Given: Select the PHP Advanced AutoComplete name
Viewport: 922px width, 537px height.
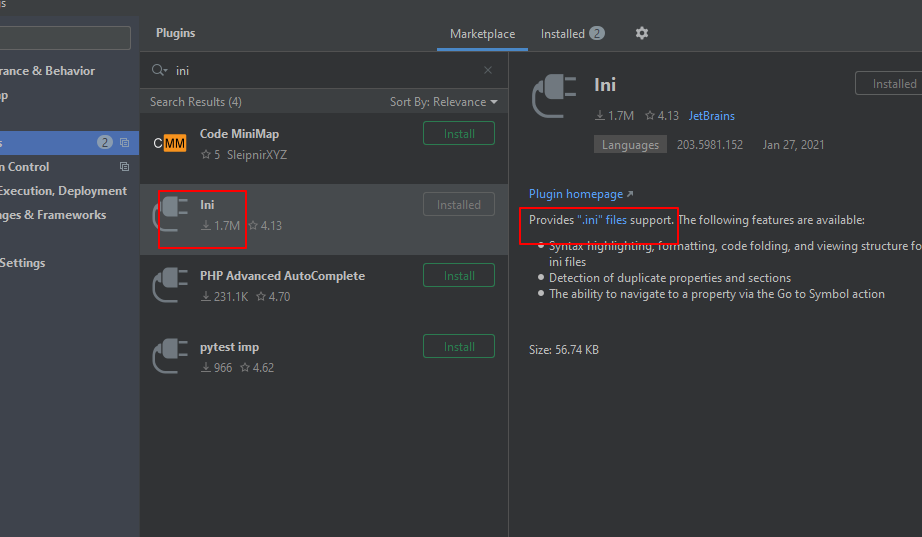Looking at the screenshot, I should (282, 276).
